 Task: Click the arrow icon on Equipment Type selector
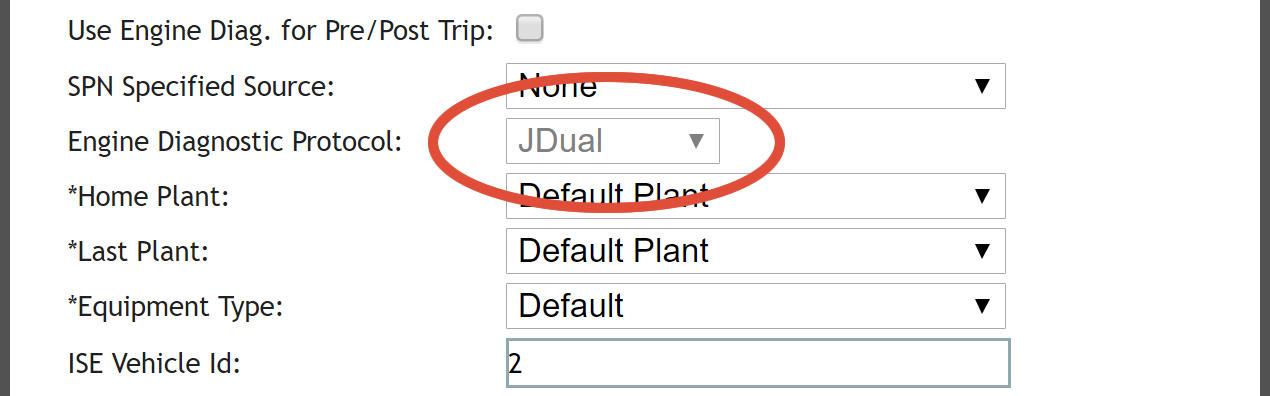coord(981,305)
